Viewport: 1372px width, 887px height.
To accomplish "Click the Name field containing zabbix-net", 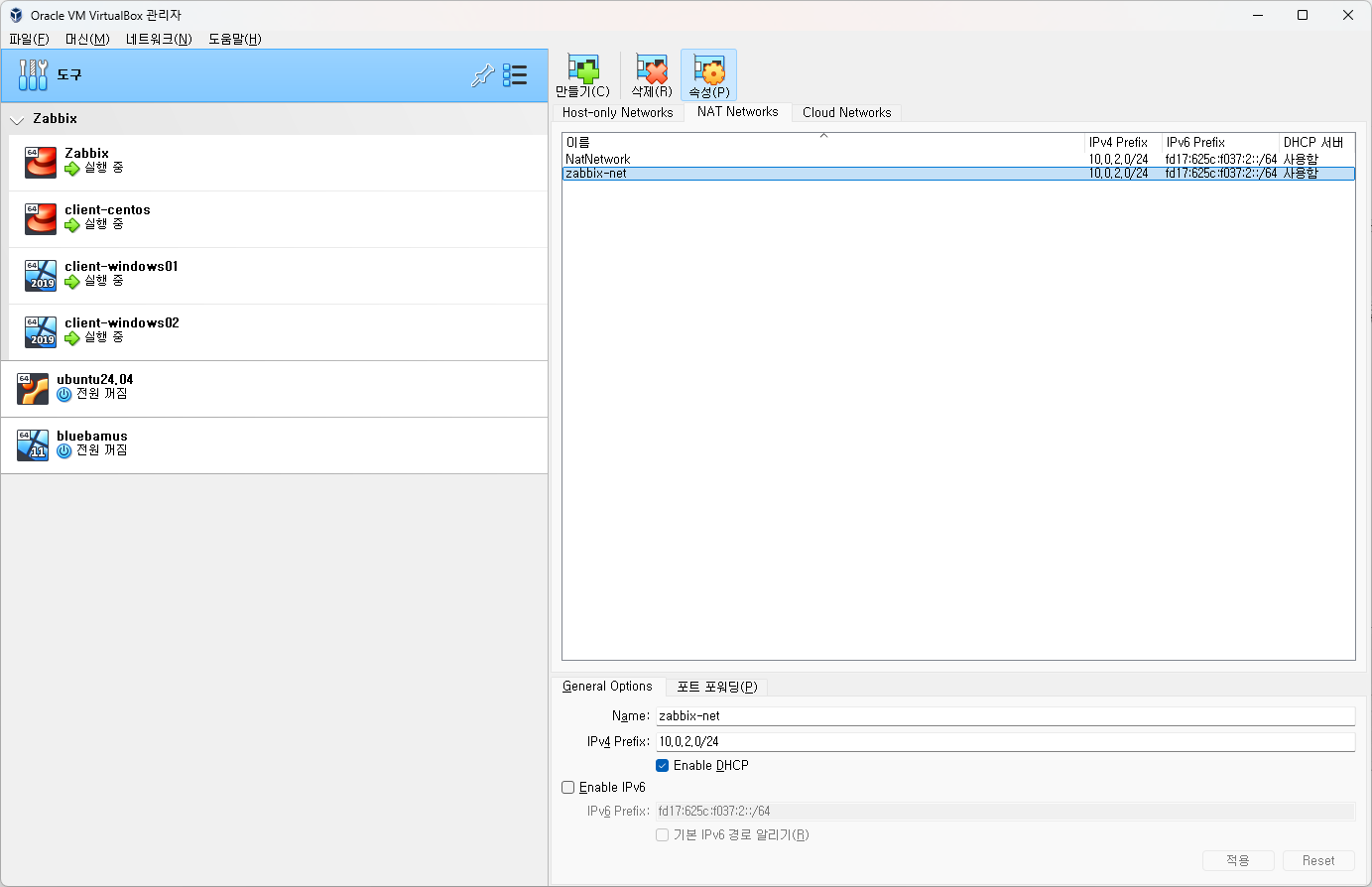I will 1005,715.
